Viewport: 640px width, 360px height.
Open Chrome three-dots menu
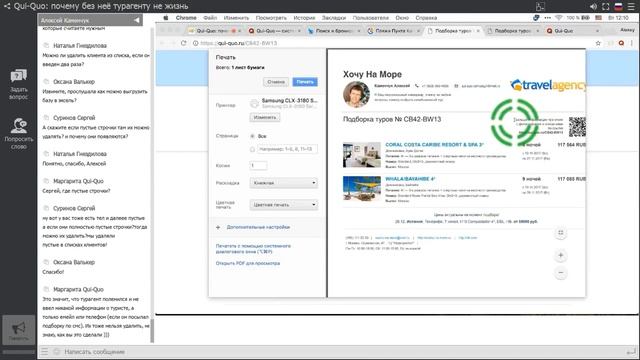click(x=631, y=43)
